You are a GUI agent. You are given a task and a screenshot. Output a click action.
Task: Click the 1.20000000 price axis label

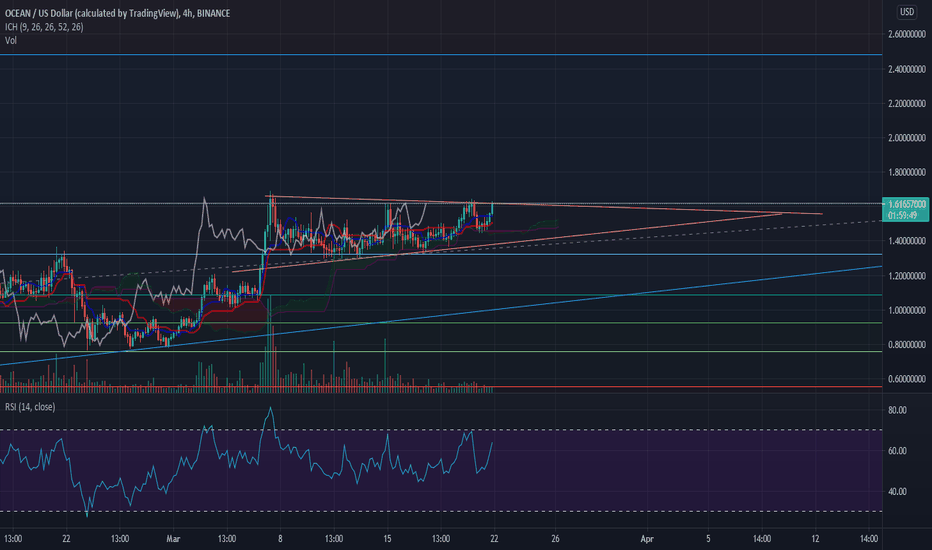906,276
